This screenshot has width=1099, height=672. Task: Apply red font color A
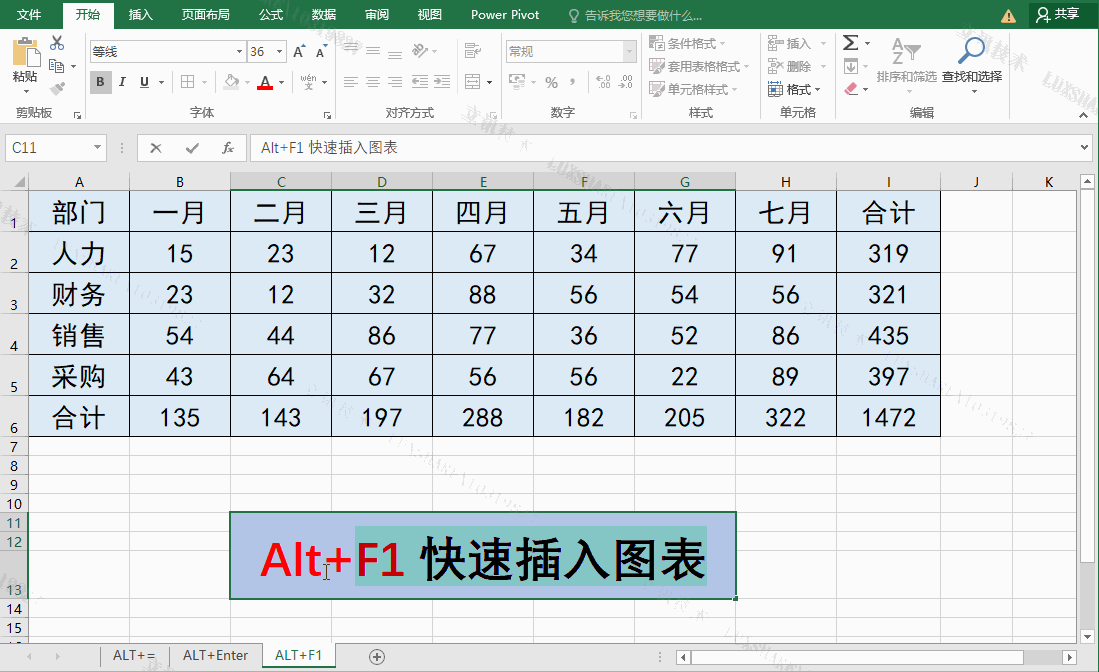(x=265, y=82)
